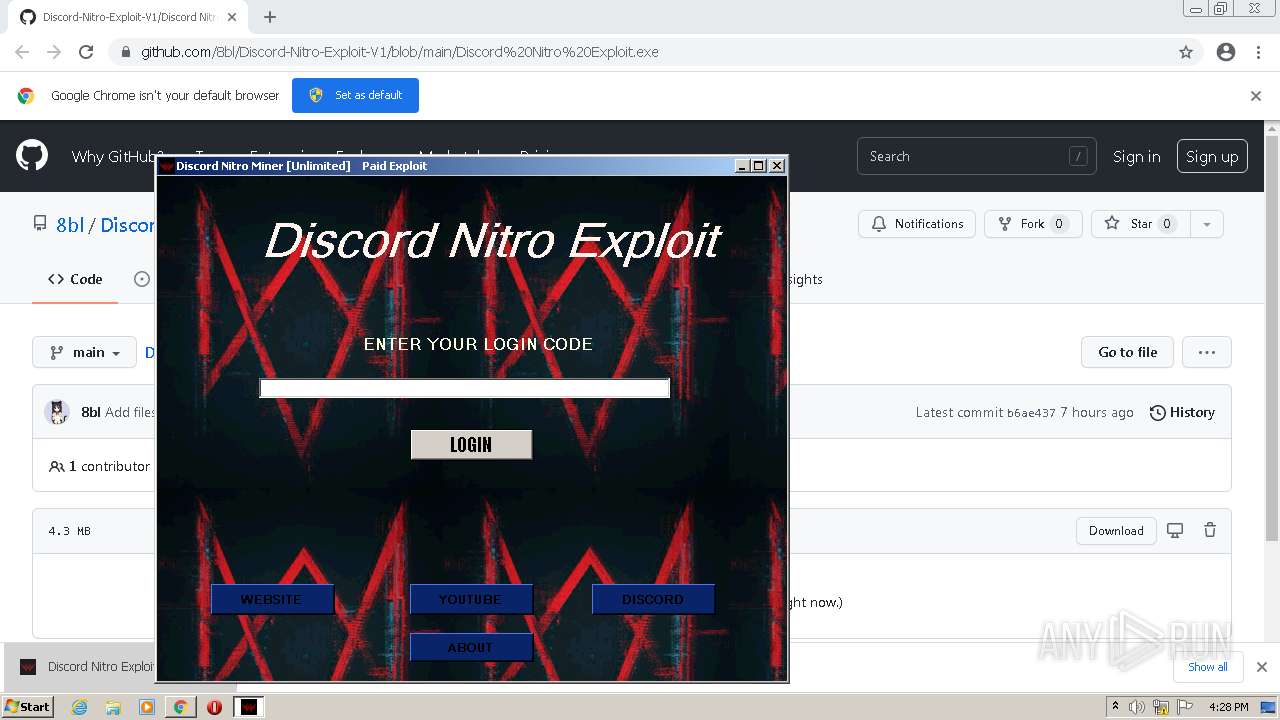Click Set as default button

(x=355, y=95)
